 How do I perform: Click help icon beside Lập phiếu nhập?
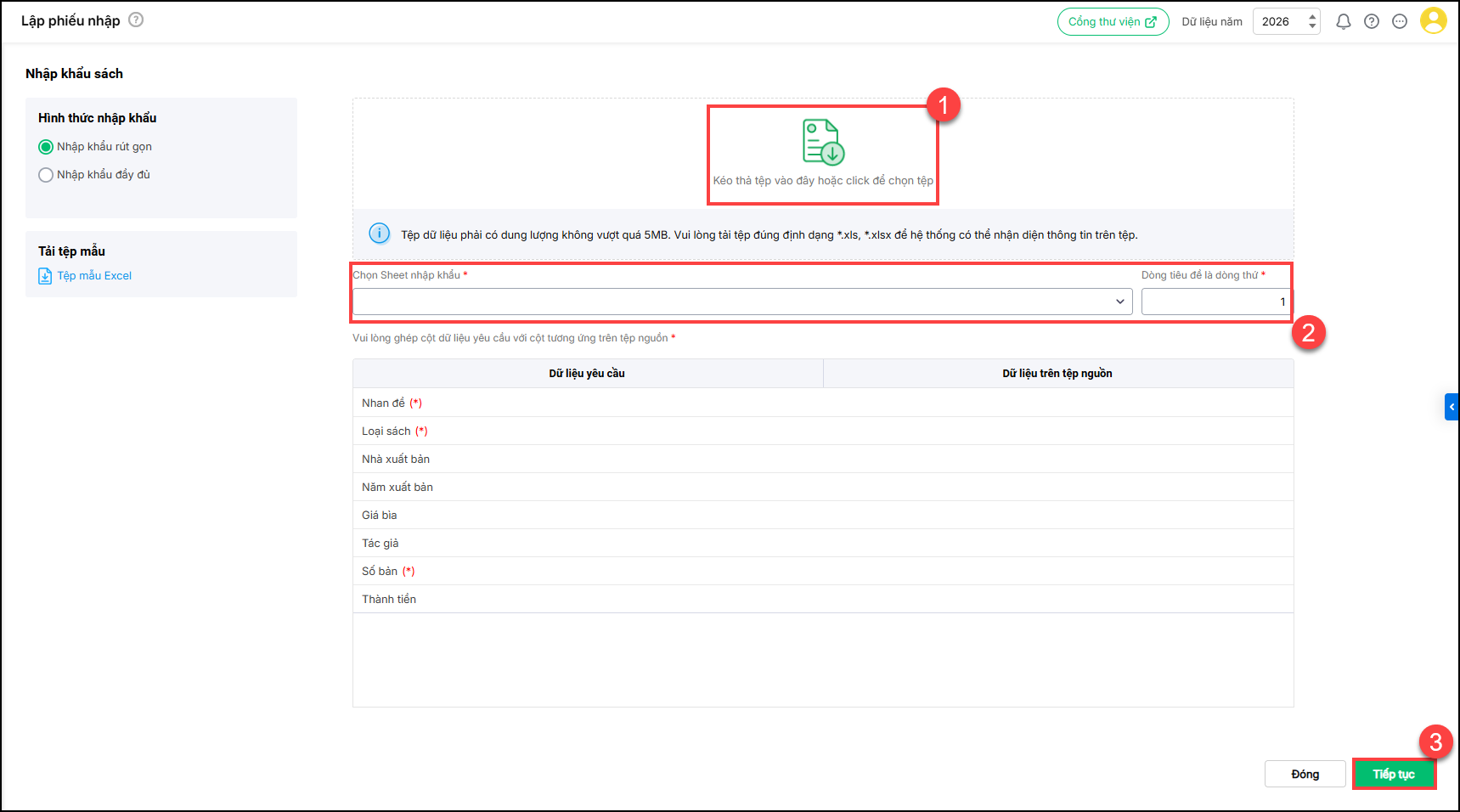136,20
